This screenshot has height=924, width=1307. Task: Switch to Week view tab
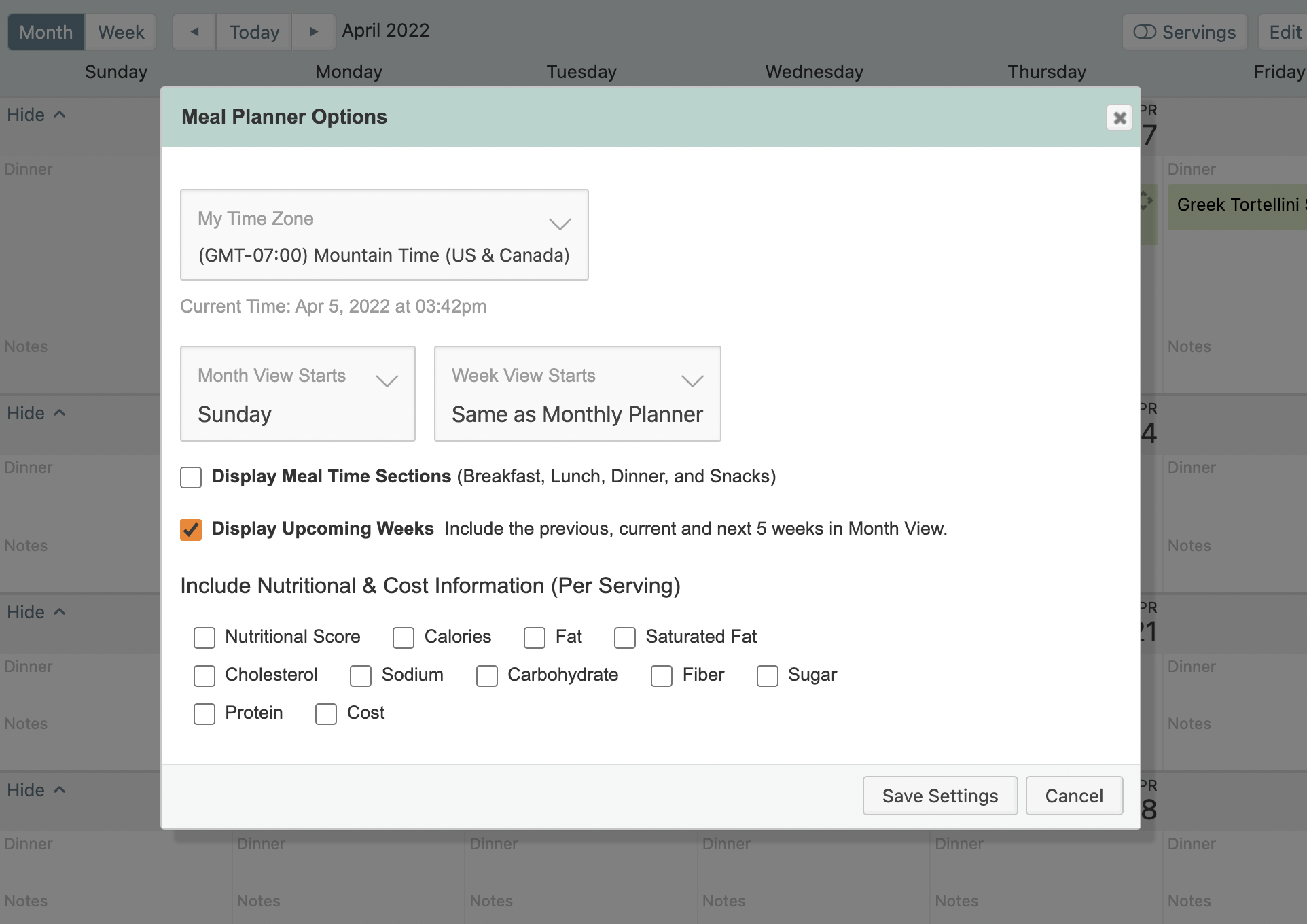pos(121,32)
